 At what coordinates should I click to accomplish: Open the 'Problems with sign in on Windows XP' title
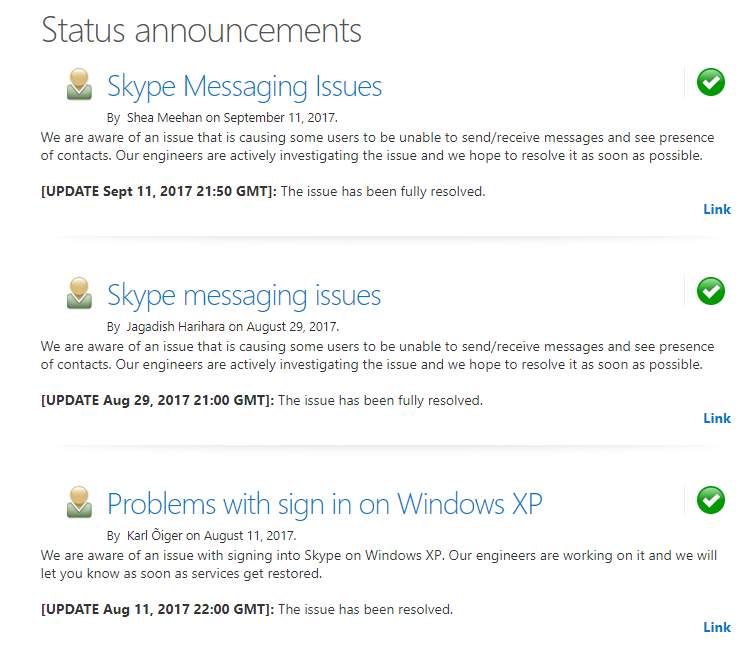coord(325,505)
